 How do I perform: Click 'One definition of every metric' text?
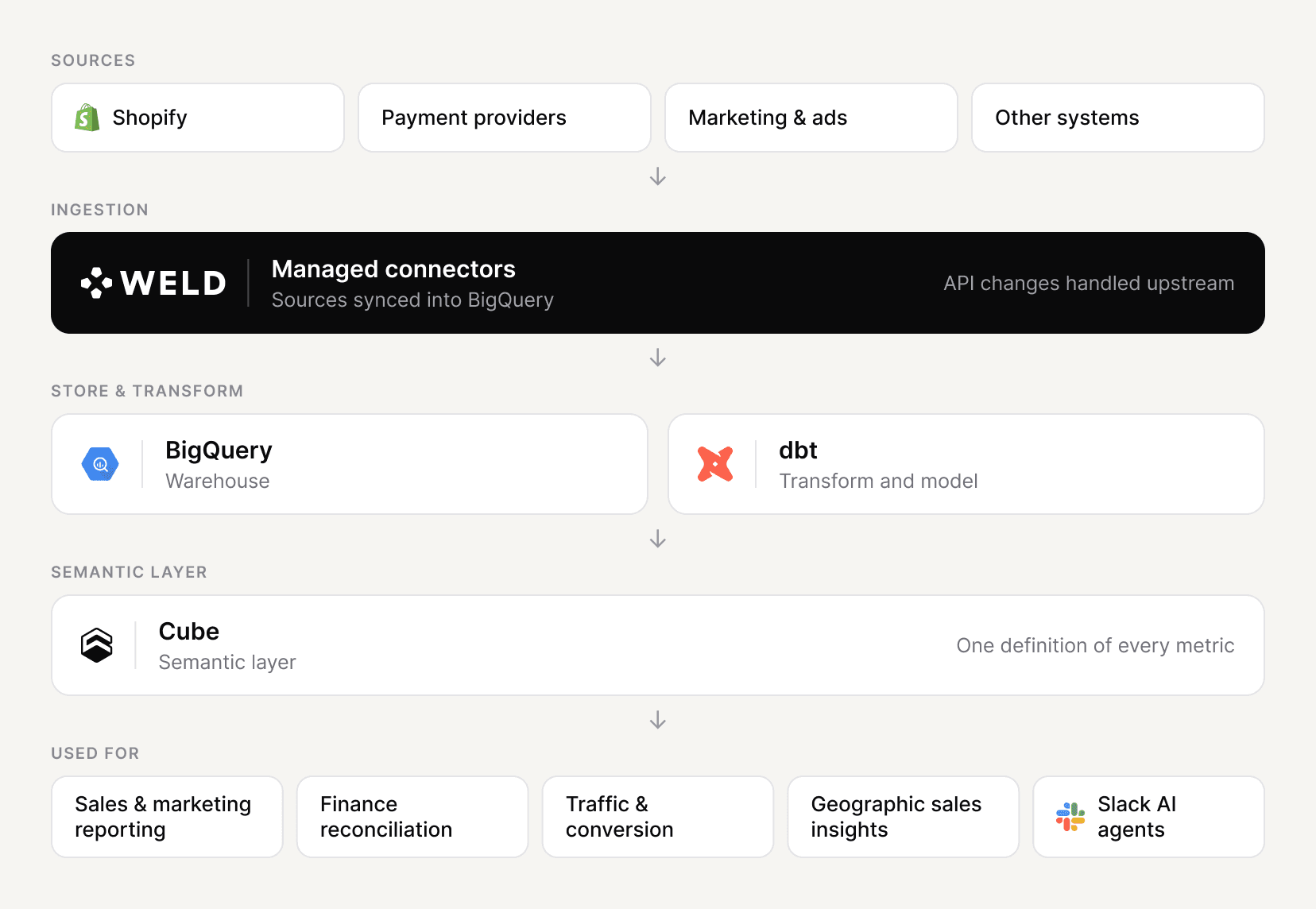(x=1095, y=645)
